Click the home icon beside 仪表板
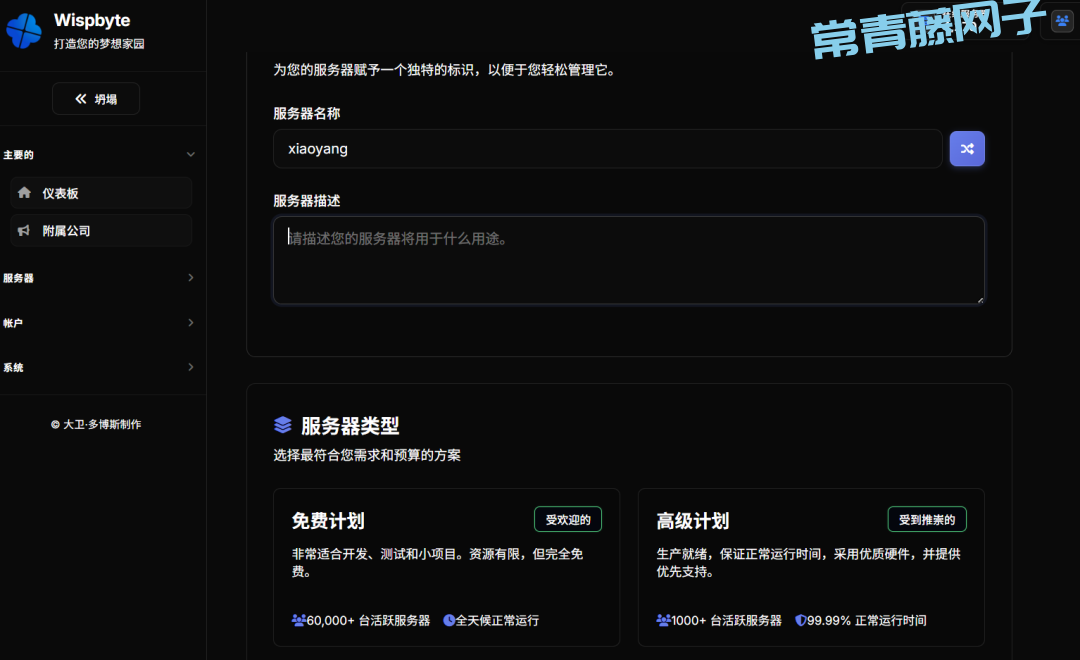Image resolution: width=1080 pixels, height=660 pixels. (24, 193)
